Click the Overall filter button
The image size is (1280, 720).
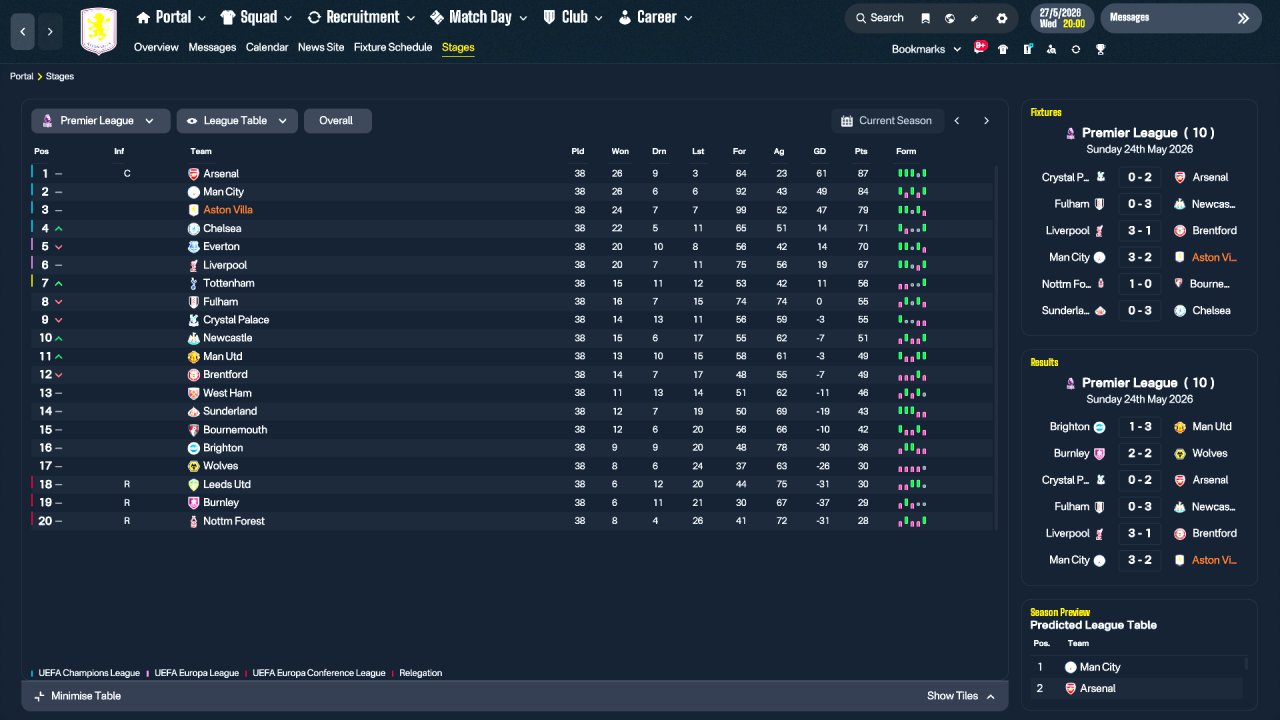click(337, 121)
